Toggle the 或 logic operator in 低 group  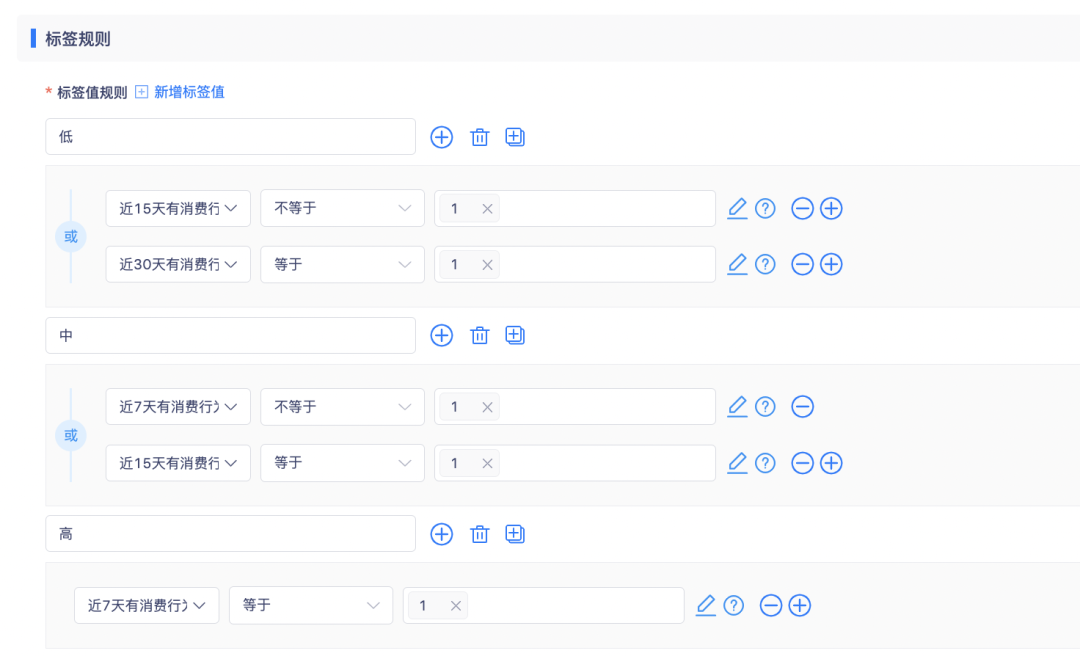tap(71, 236)
